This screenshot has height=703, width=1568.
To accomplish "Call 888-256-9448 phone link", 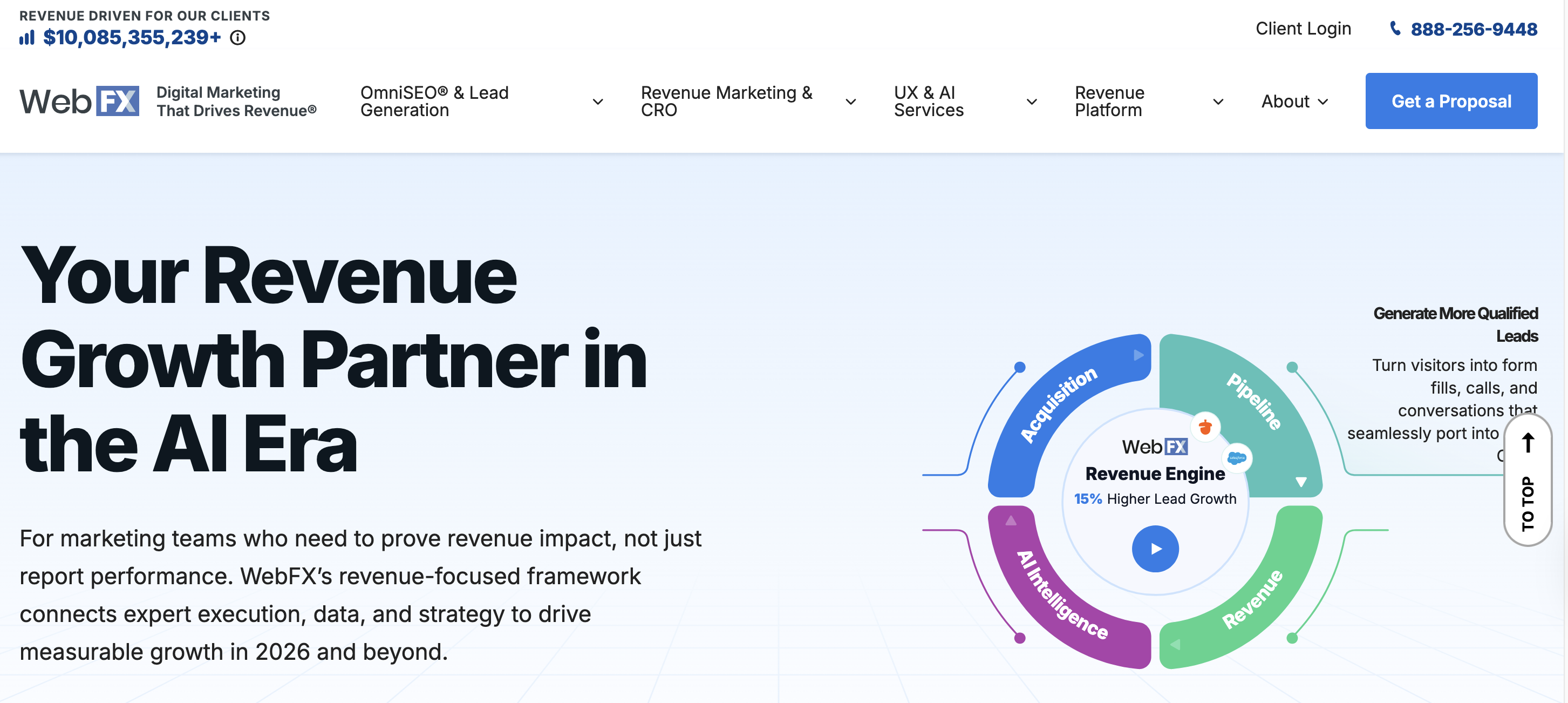I will click(x=1473, y=29).
